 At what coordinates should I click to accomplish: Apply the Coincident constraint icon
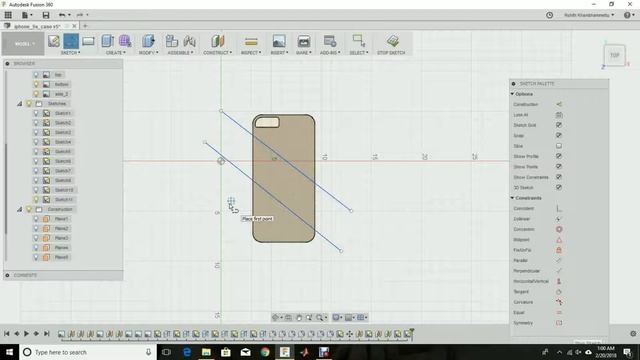point(559,209)
